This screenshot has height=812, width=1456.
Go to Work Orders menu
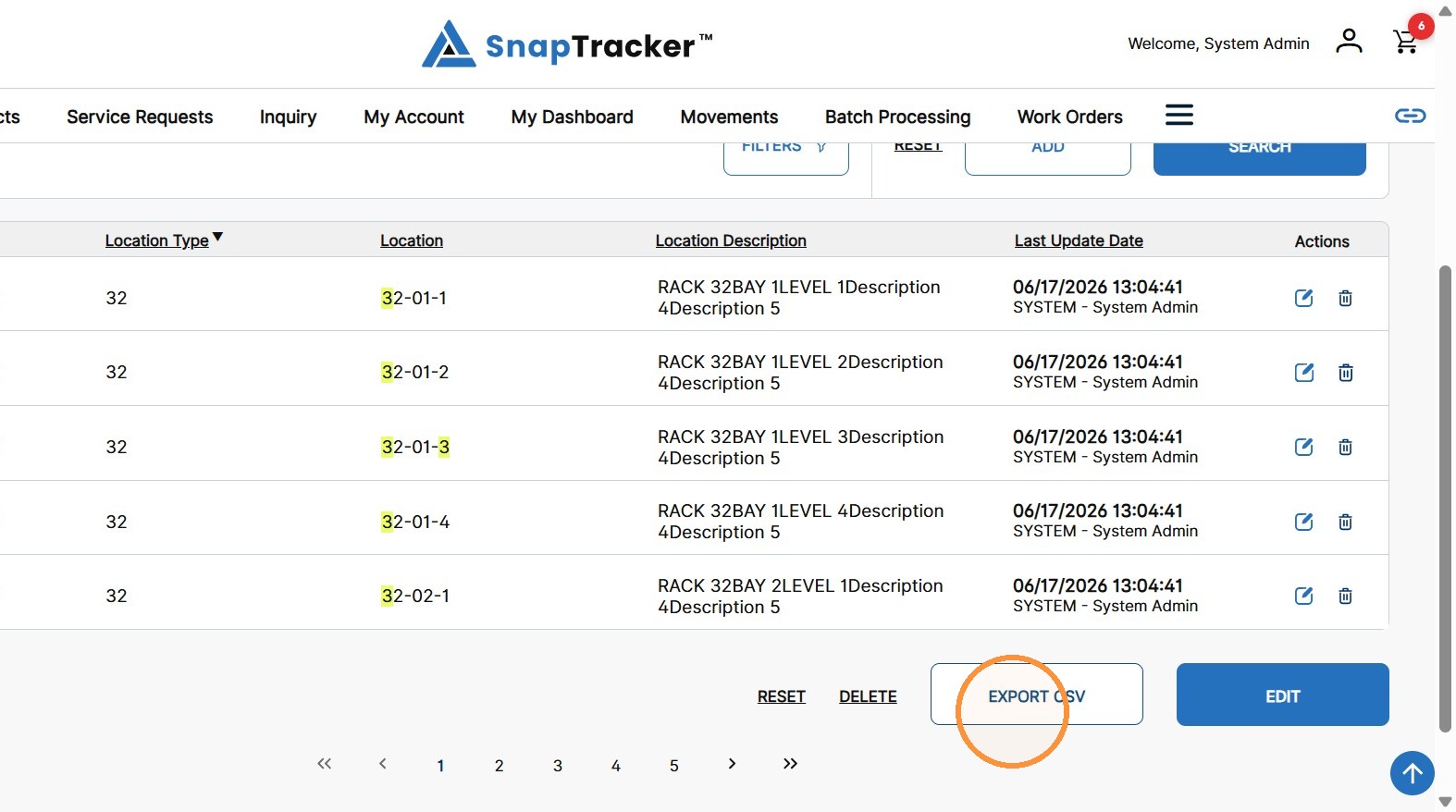[x=1069, y=117]
